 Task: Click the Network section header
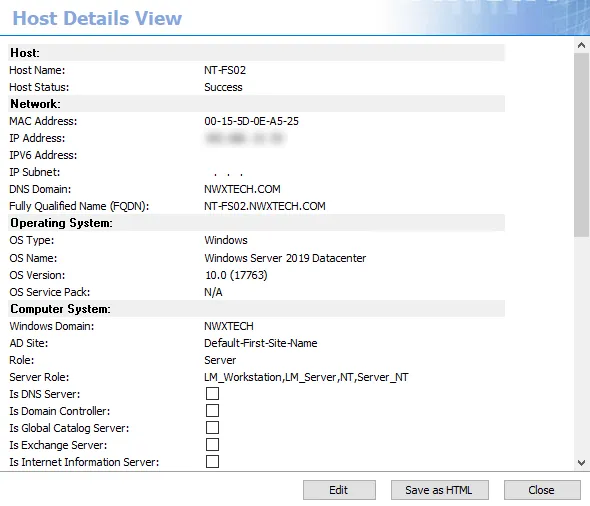(256, 104)
